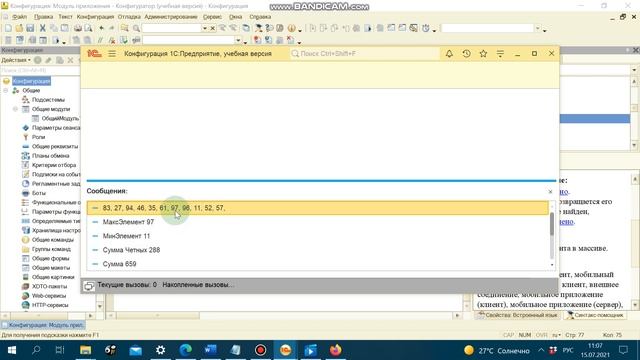Open the Сервис menu
The height and width of the screenshot is (360, 640).
212,17
